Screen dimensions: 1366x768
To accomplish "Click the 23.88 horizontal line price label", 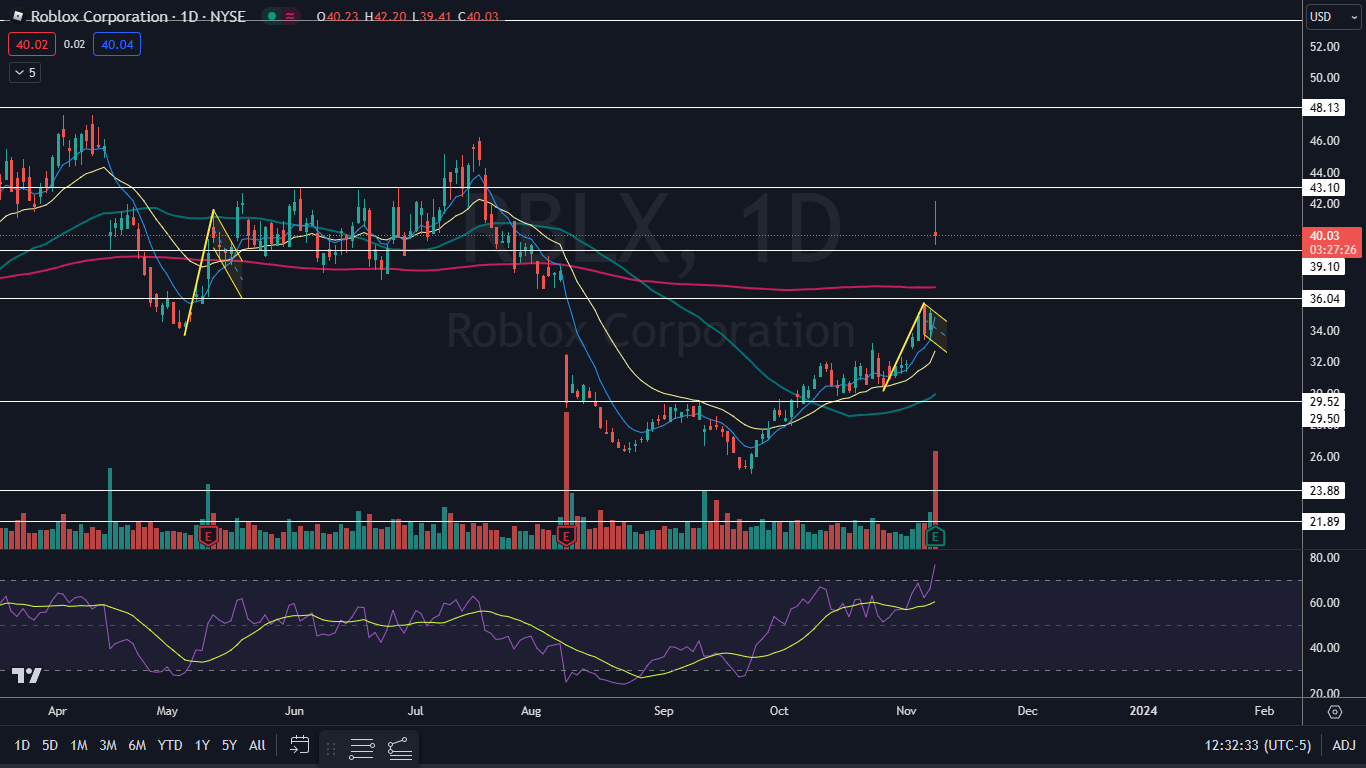I will point(1324,490).
